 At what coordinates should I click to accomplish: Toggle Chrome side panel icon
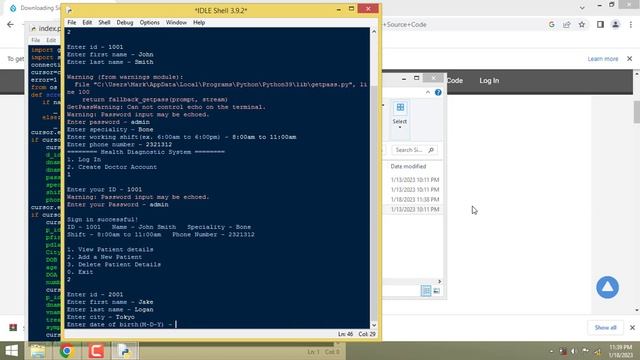click(x=600, y=24)
